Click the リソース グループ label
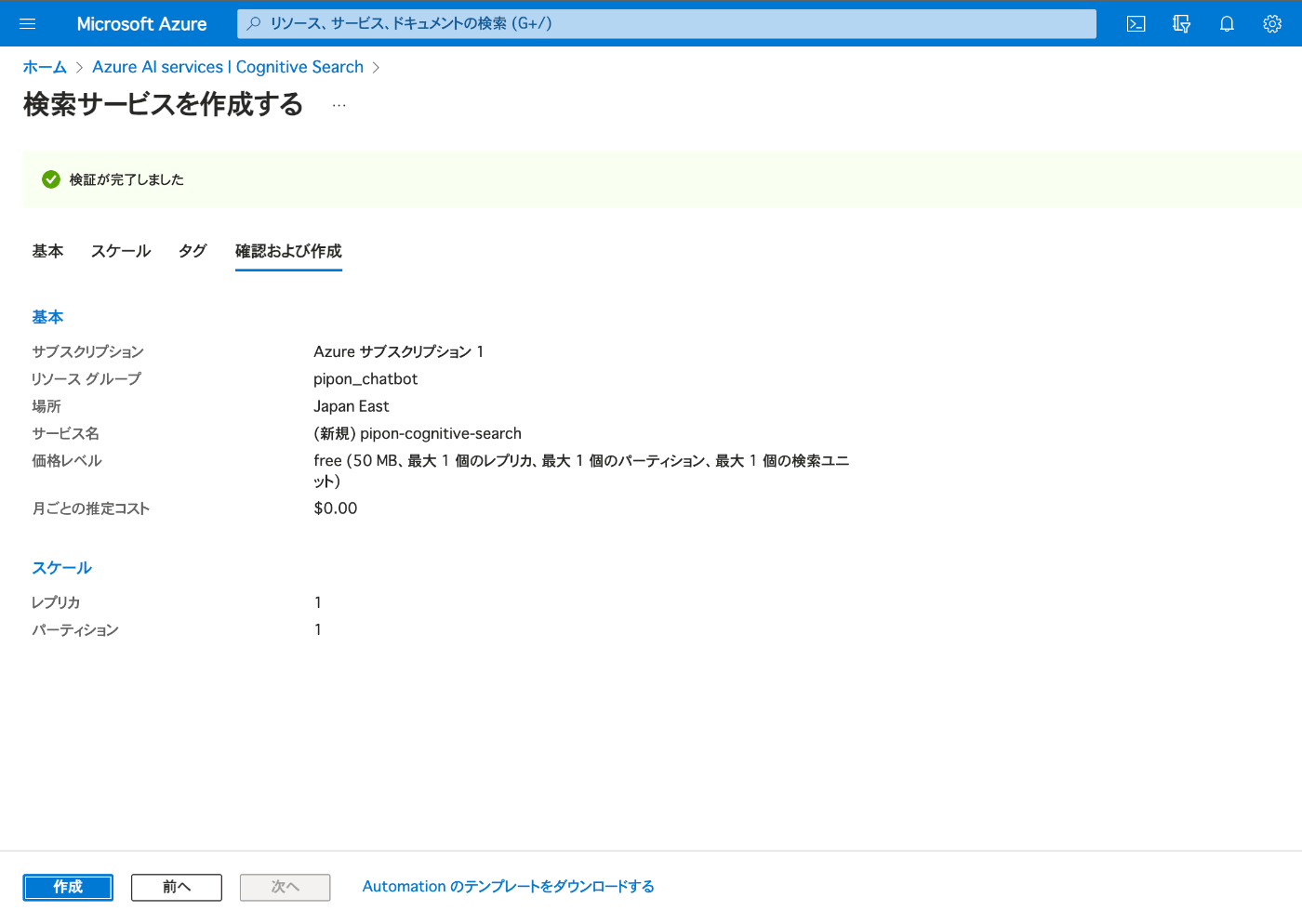The image size is (1302, 924). tap(86, 379)
